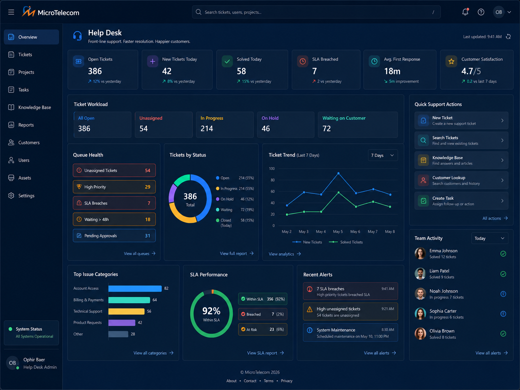Open Projects in the sidebar
Image resolution: width=520 pixels, height=390 pixels.
[x=31, y=72]
